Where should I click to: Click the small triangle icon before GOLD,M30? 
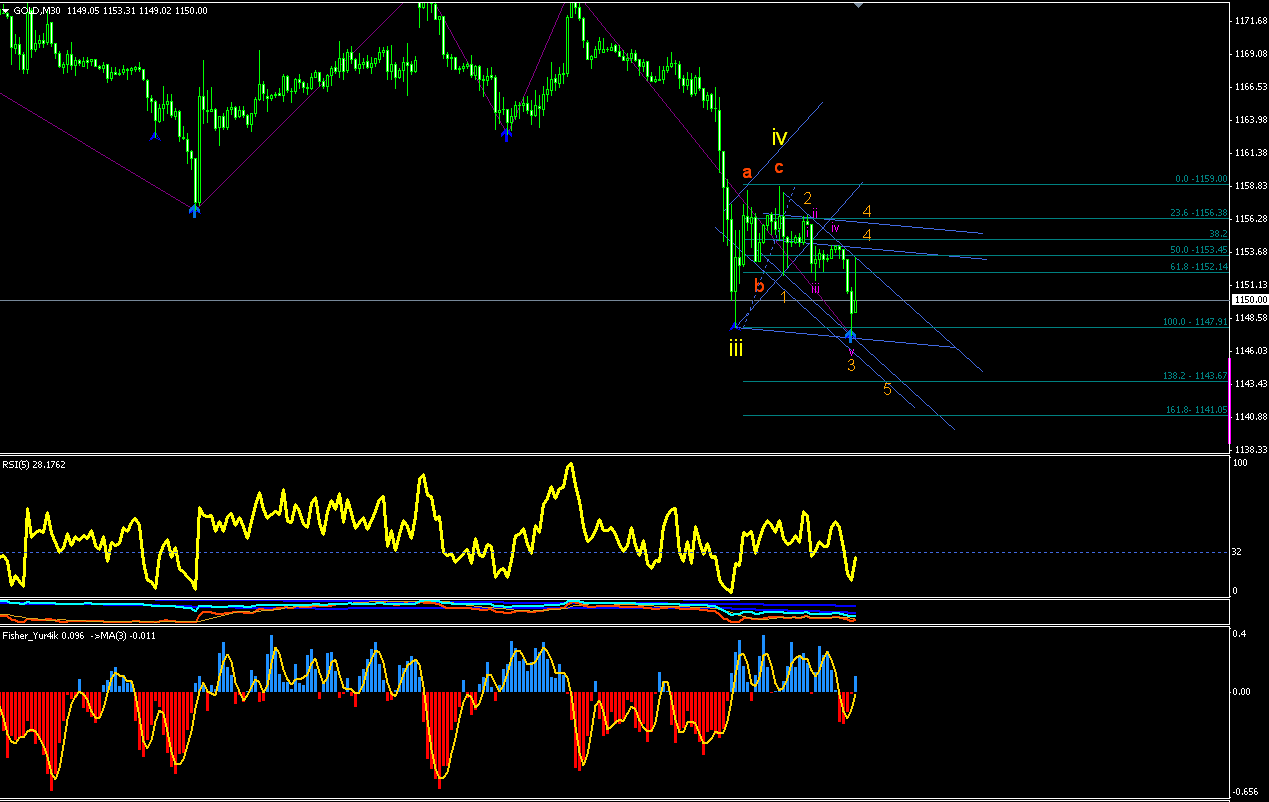click(7, 10)
